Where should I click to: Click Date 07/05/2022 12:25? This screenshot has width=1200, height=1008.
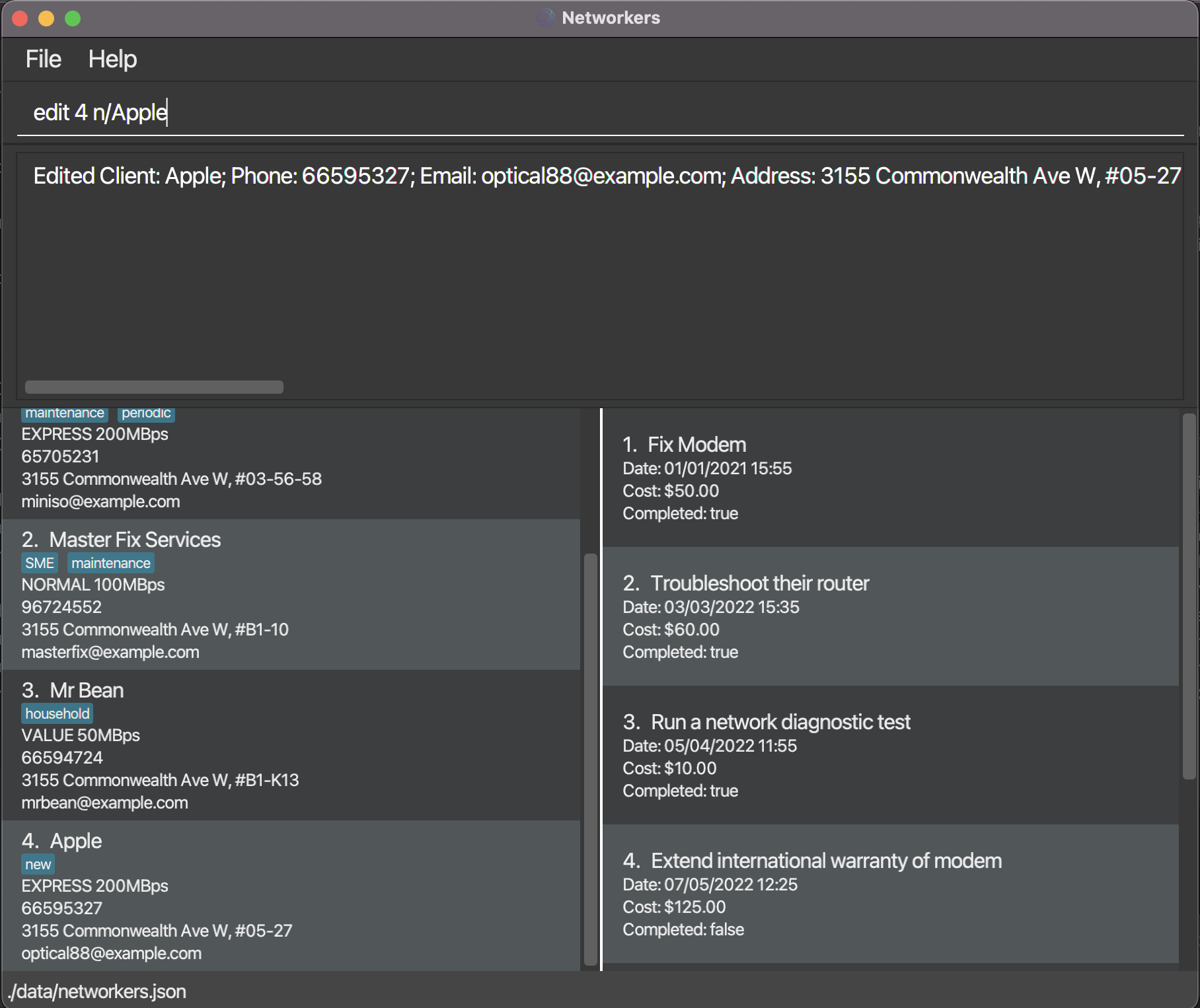click(x=710, y=884)
